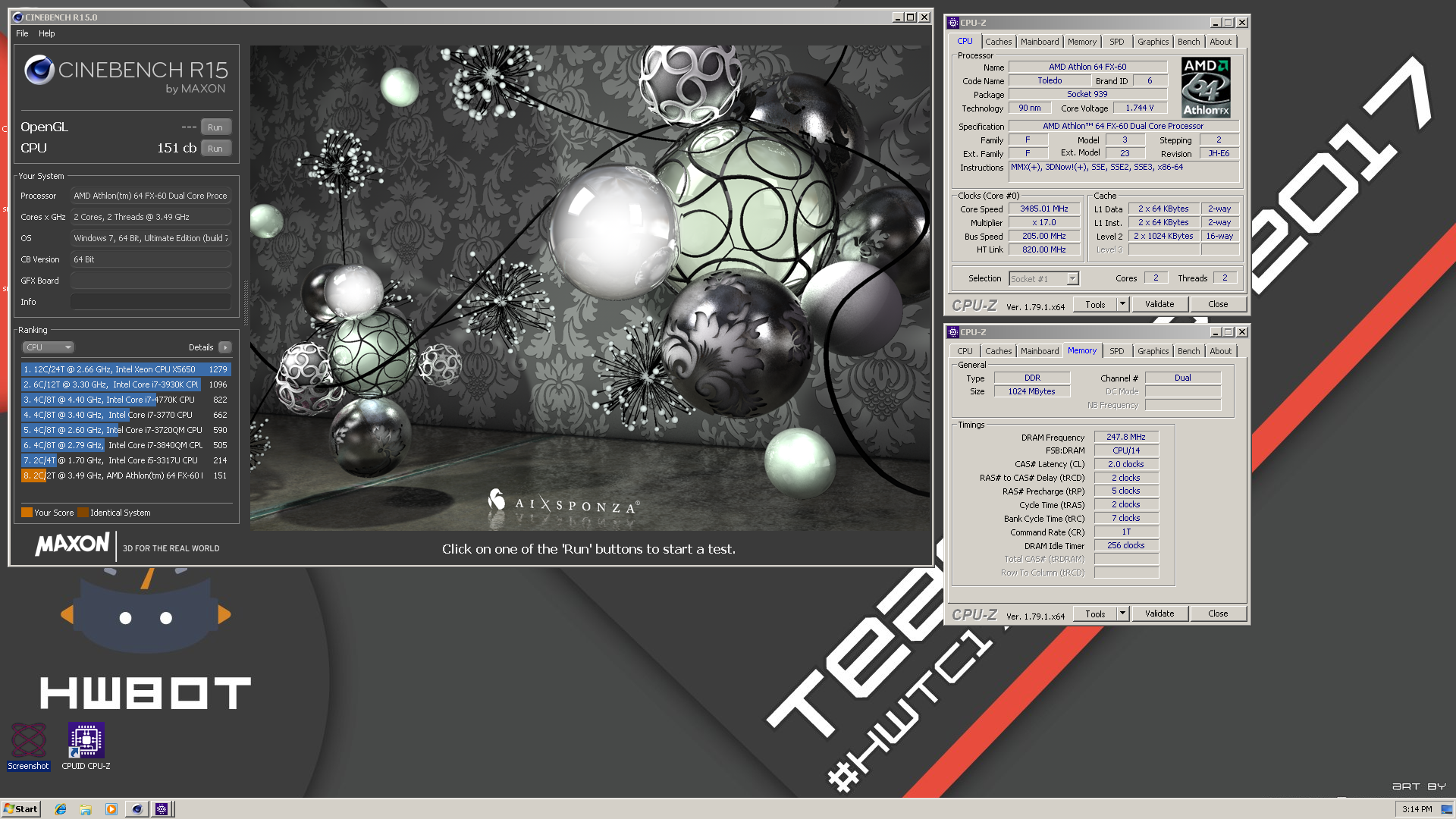Click Tools button in lower CPU-Z window
This screenshot has width=1456, height=819.
(1095, 613)
